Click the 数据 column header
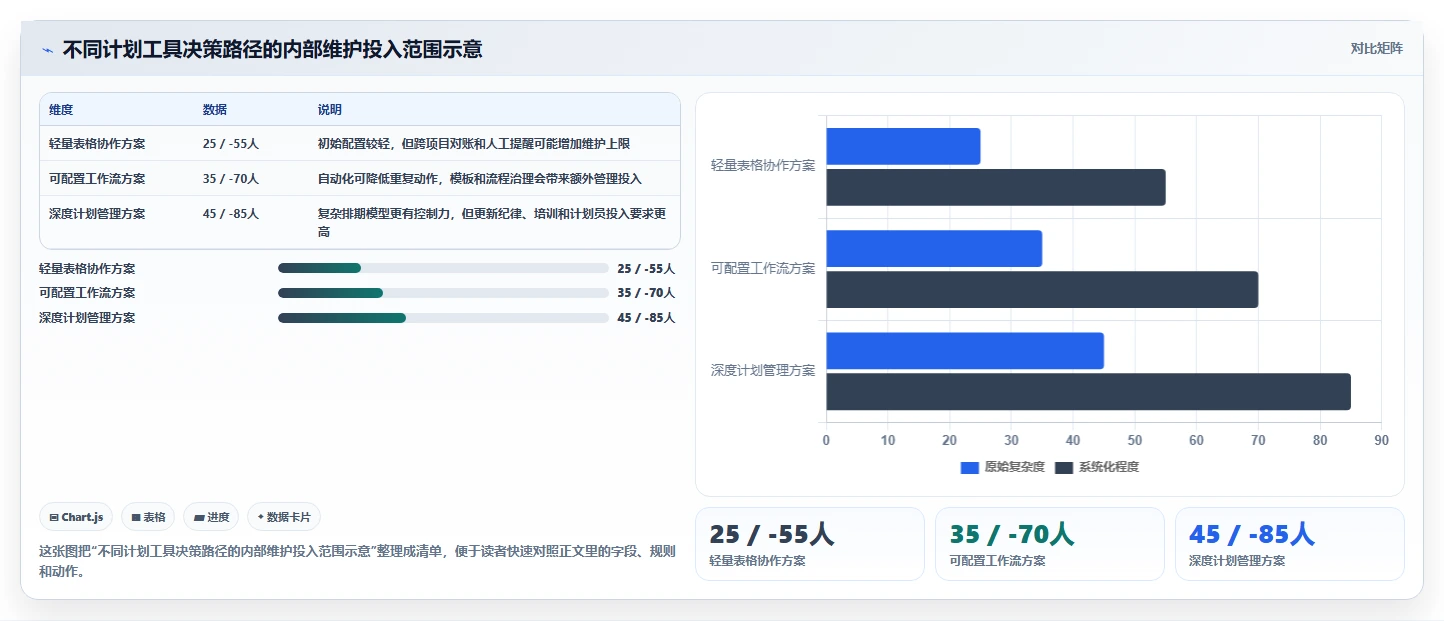1444x621 pixels. pyautogui.click(x=215, y=110)
